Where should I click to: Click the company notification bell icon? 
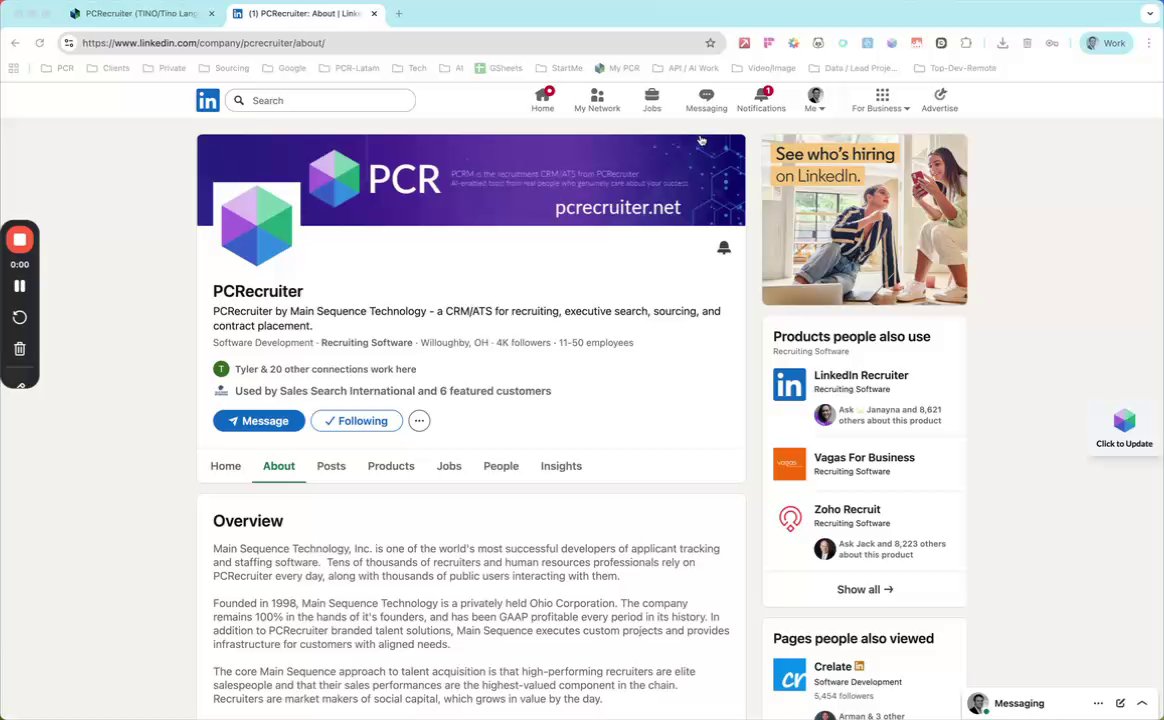coord(724,247)
